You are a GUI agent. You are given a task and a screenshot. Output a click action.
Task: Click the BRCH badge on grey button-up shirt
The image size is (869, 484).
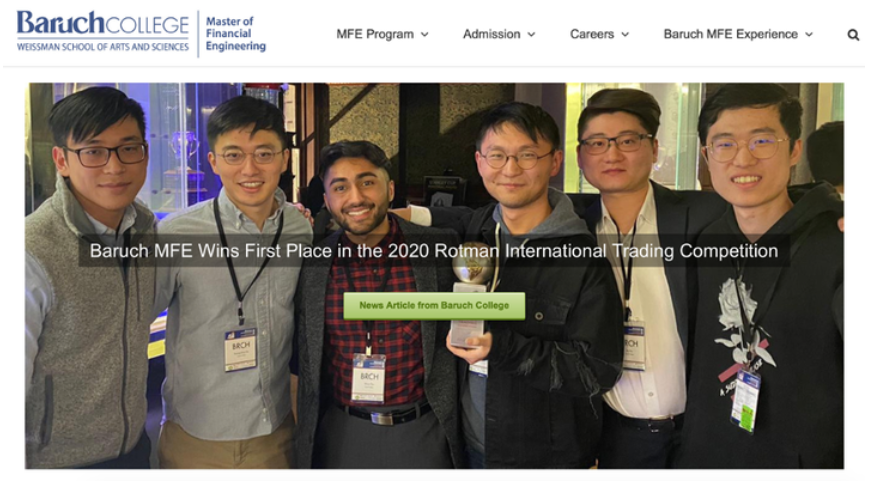click(x=241, y=349)
